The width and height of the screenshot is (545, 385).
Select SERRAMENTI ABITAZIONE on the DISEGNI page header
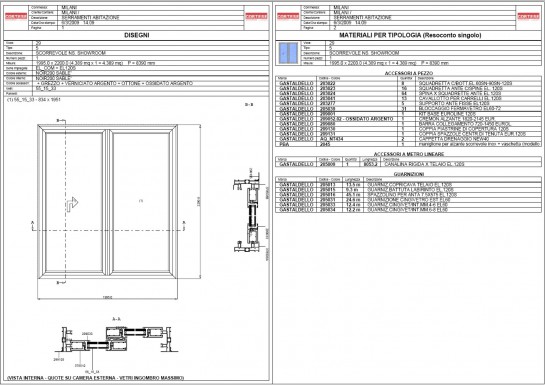pyautogui.click(x=90, y=17)
